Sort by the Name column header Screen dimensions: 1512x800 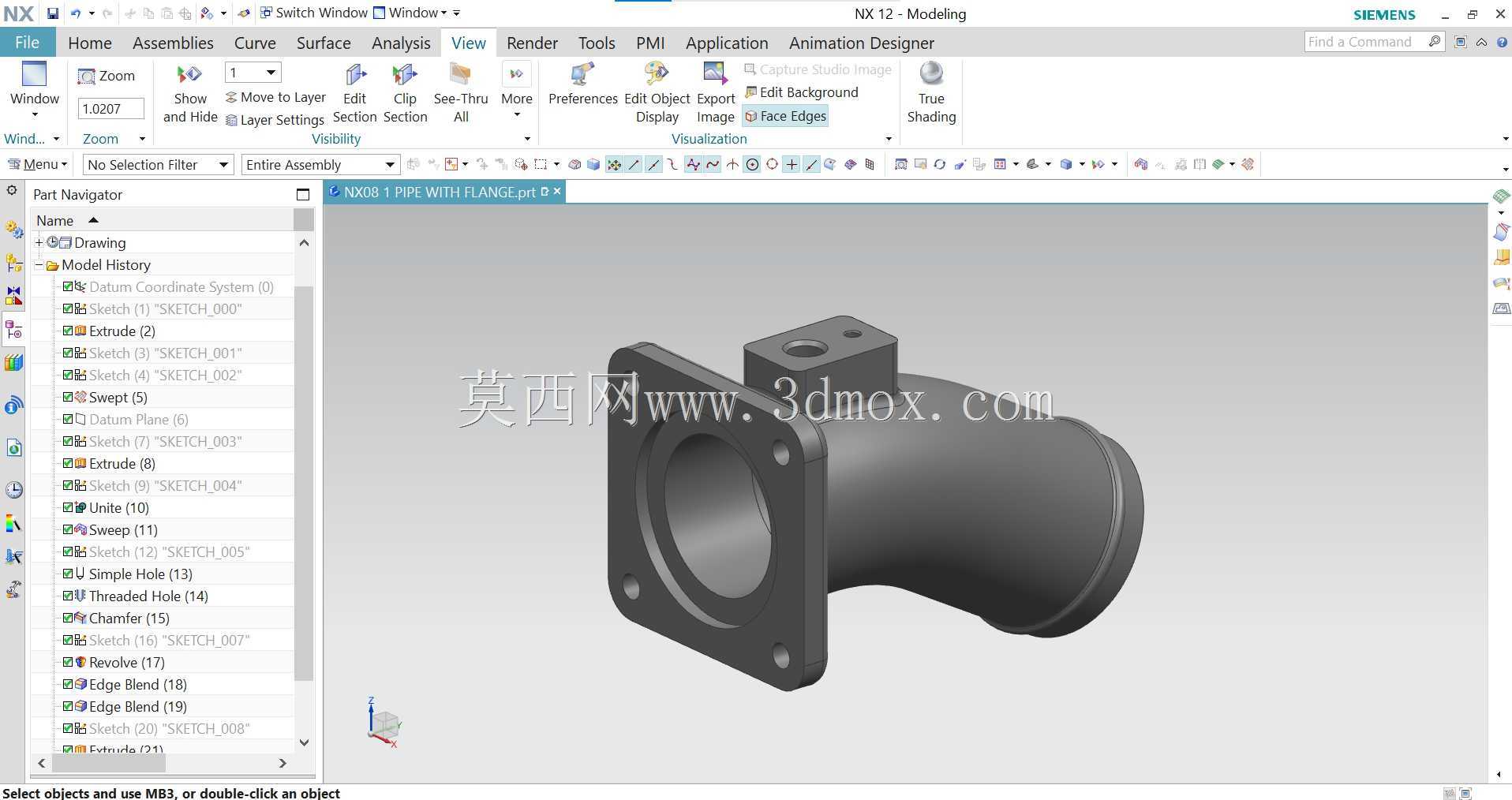pyautogui.click(x=162, y=220)
